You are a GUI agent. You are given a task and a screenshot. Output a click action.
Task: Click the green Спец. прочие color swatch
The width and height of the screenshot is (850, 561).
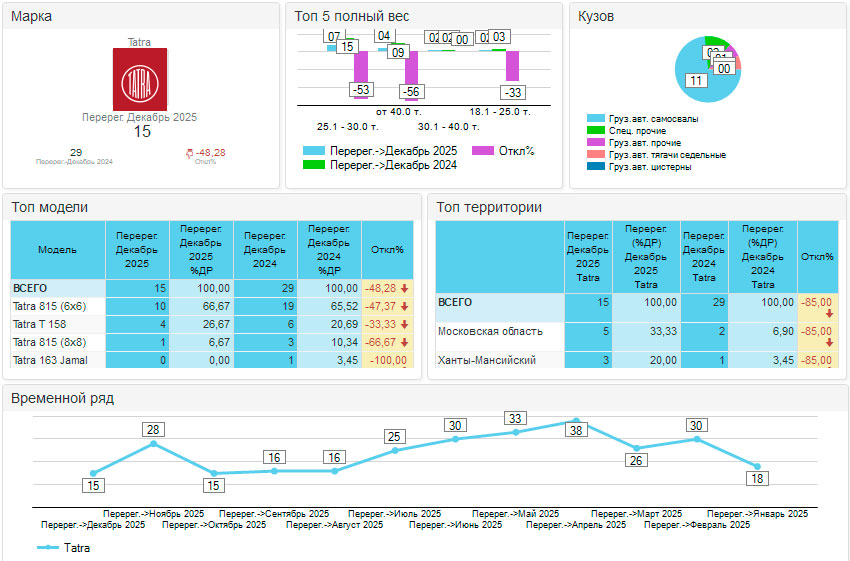(x=595, y=131)
